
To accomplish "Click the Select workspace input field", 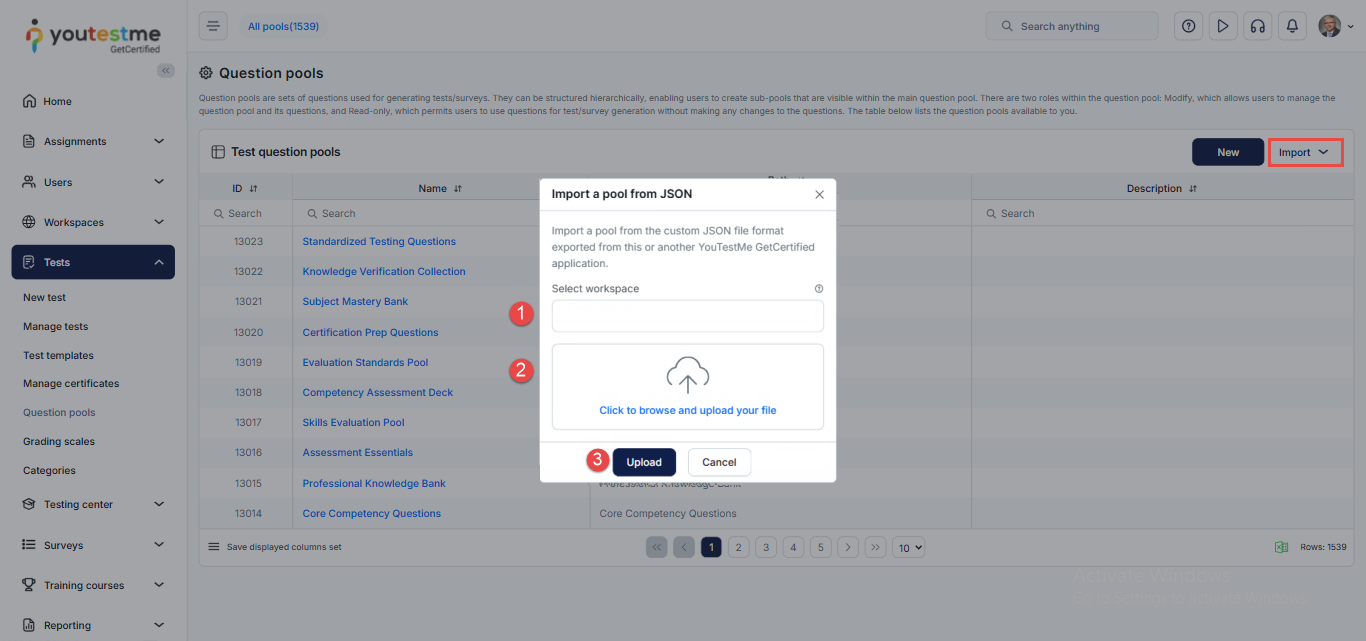I will click(x=688, y=317).
